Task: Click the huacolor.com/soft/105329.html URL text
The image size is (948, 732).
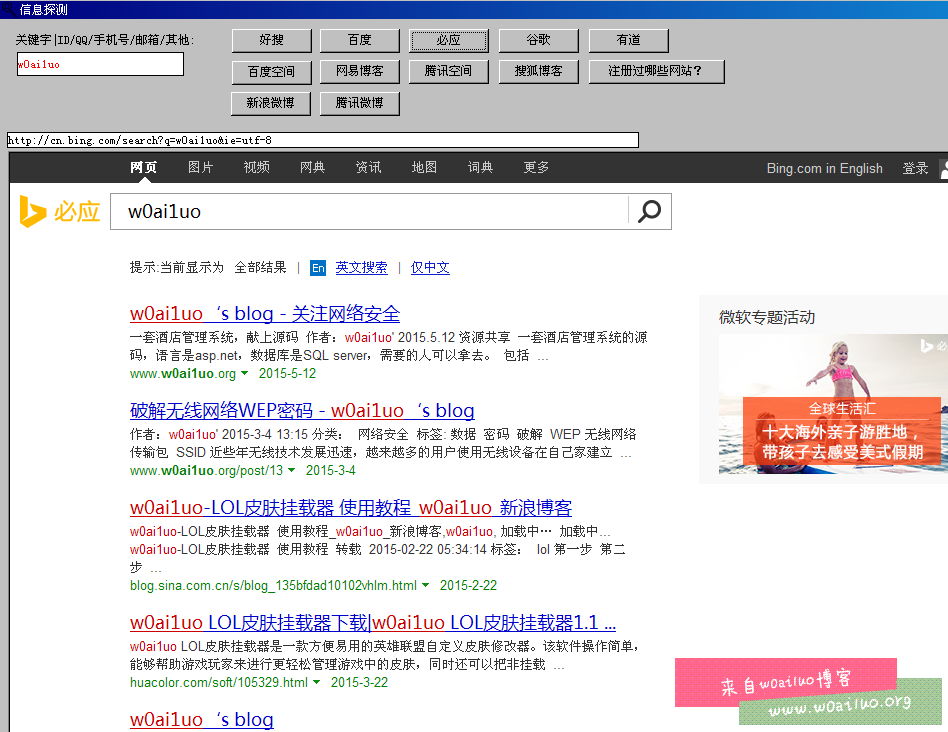Action: (219, 682)
